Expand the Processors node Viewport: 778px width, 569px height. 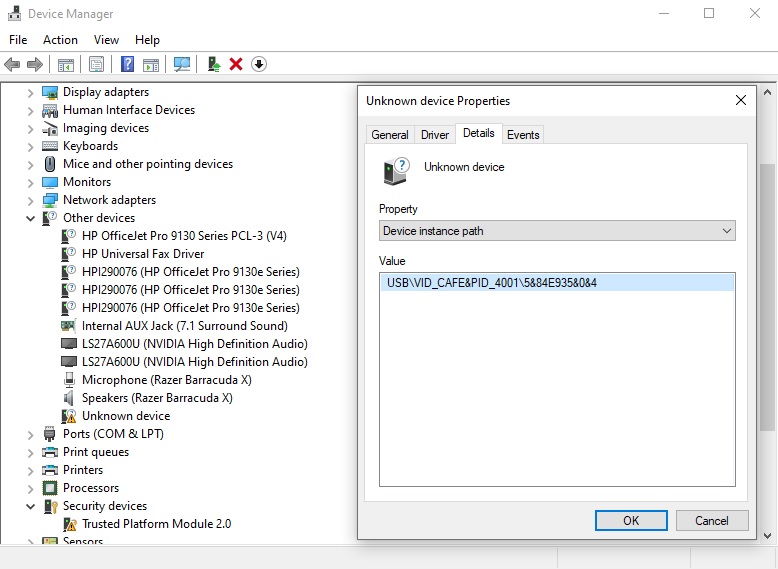(30, 489)
